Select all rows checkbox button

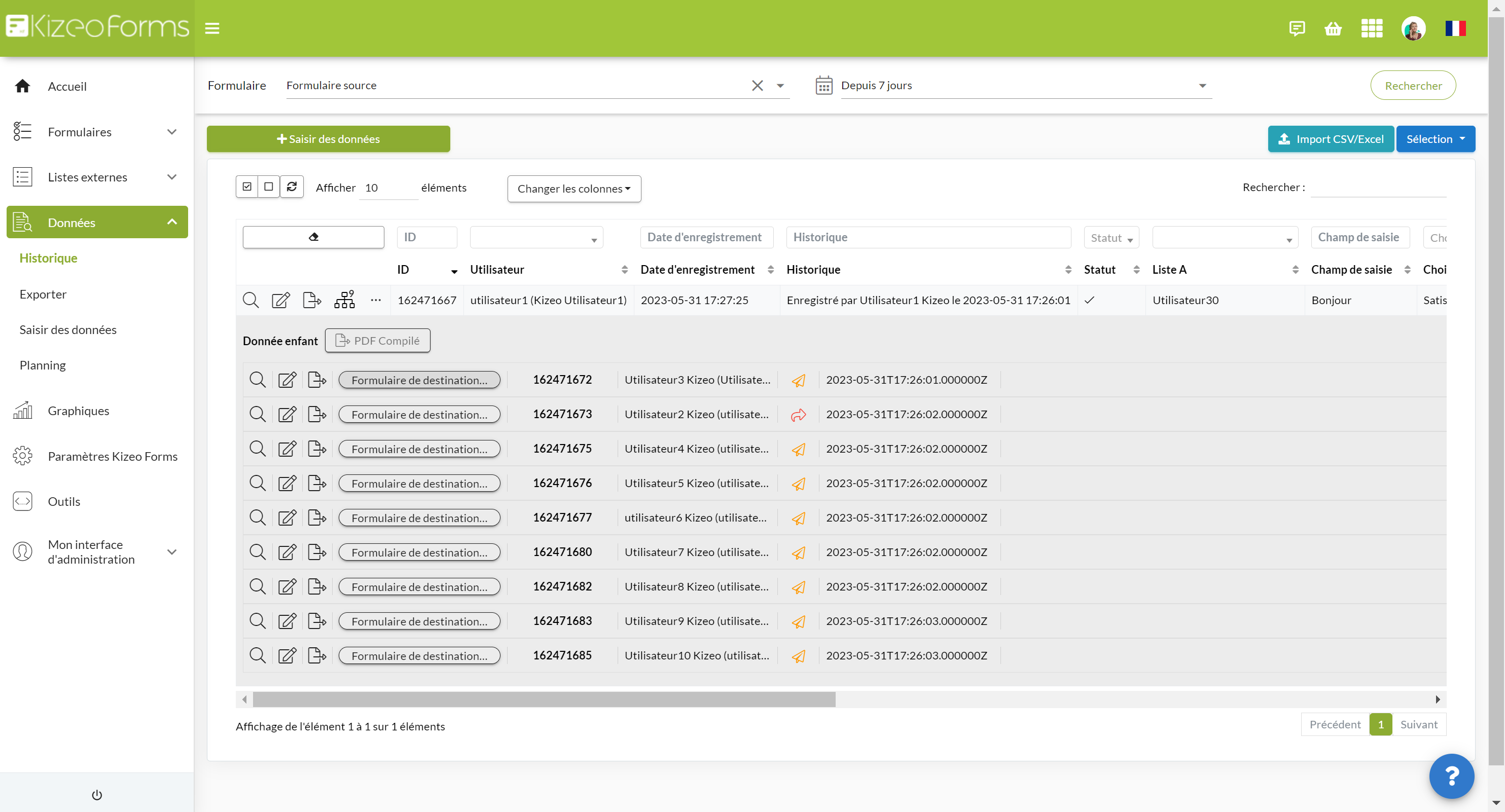[246, 187]
